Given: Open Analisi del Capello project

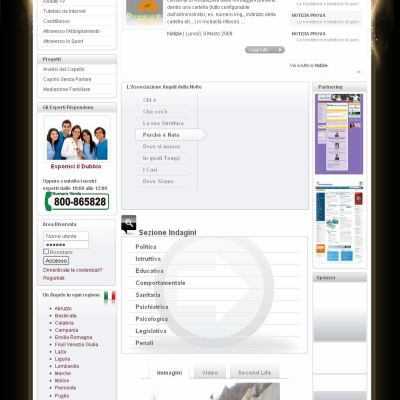Looking at the screenshot, I should tap(63, 69).
